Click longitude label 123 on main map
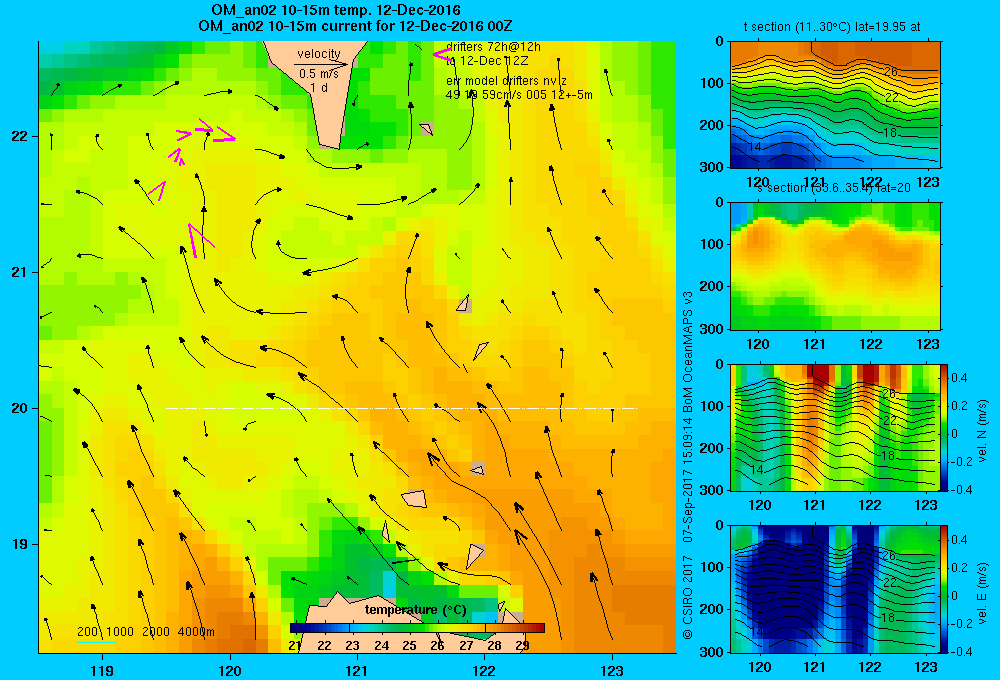 (x=612, y=670)
